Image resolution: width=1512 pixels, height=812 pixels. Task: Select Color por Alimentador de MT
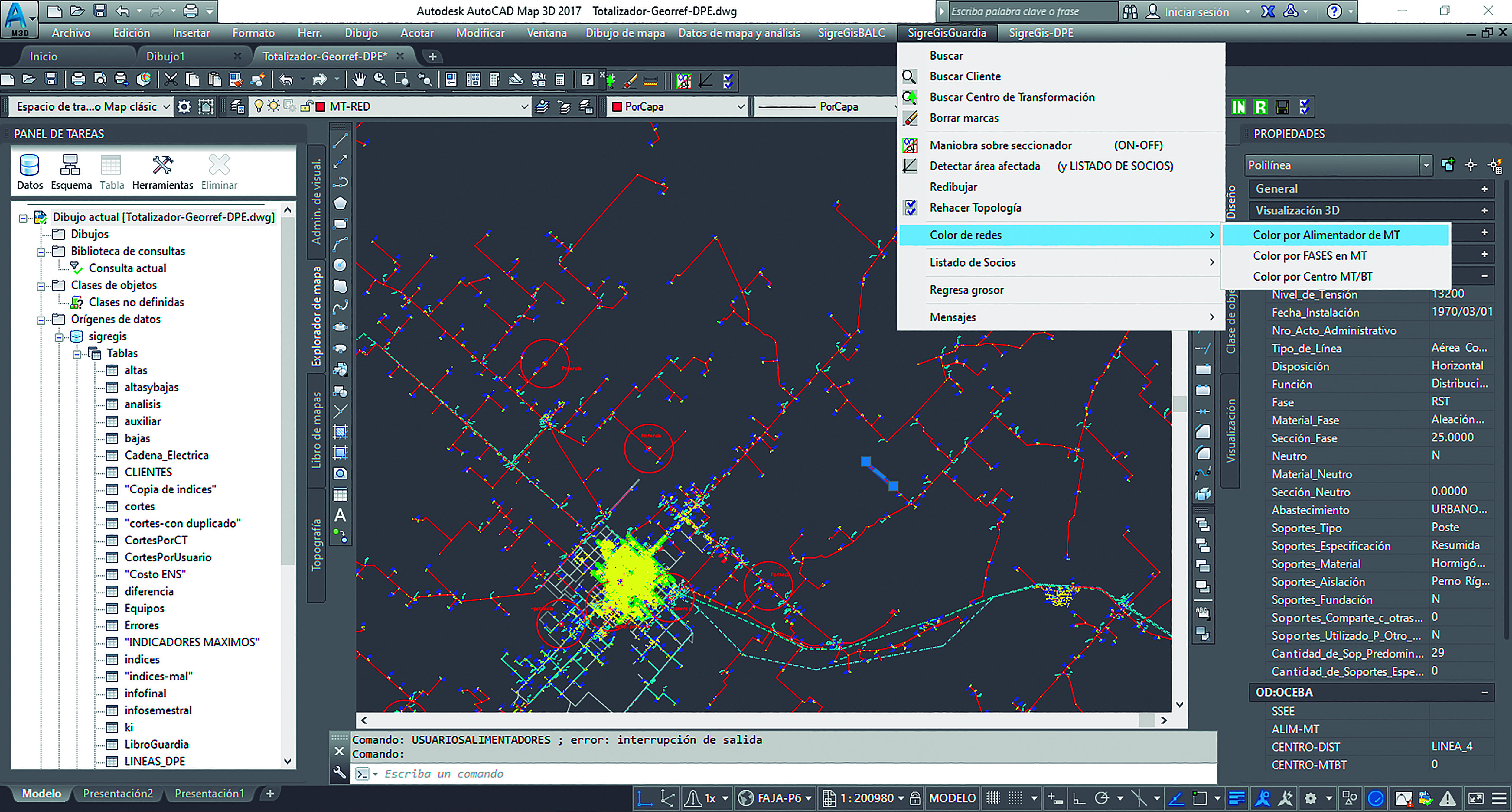[1335, 235]
